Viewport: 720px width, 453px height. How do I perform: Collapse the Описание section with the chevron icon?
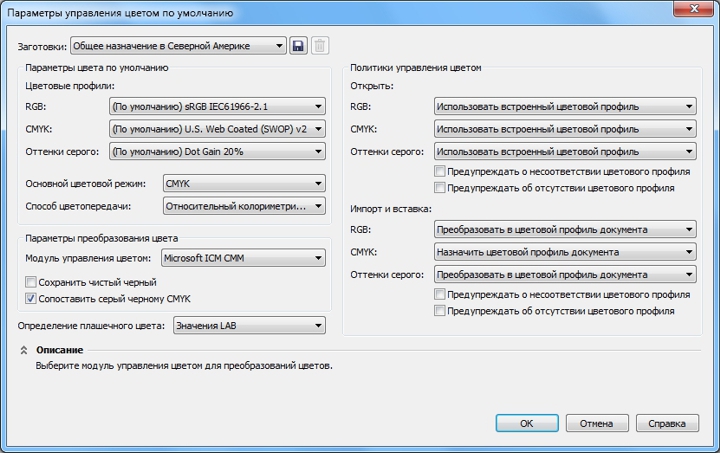click(x=24, y=350)
